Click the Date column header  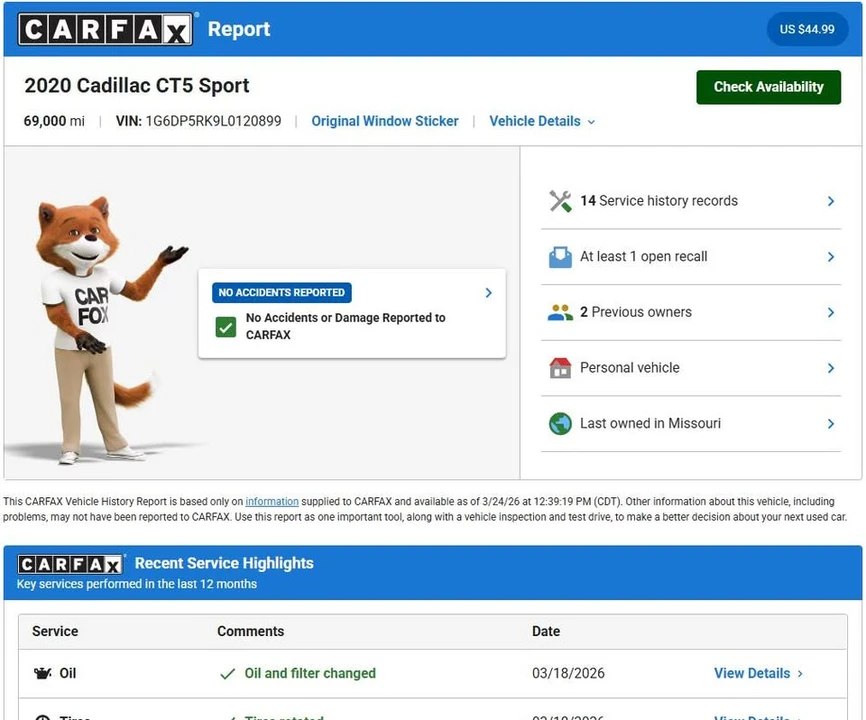[546, 631]
